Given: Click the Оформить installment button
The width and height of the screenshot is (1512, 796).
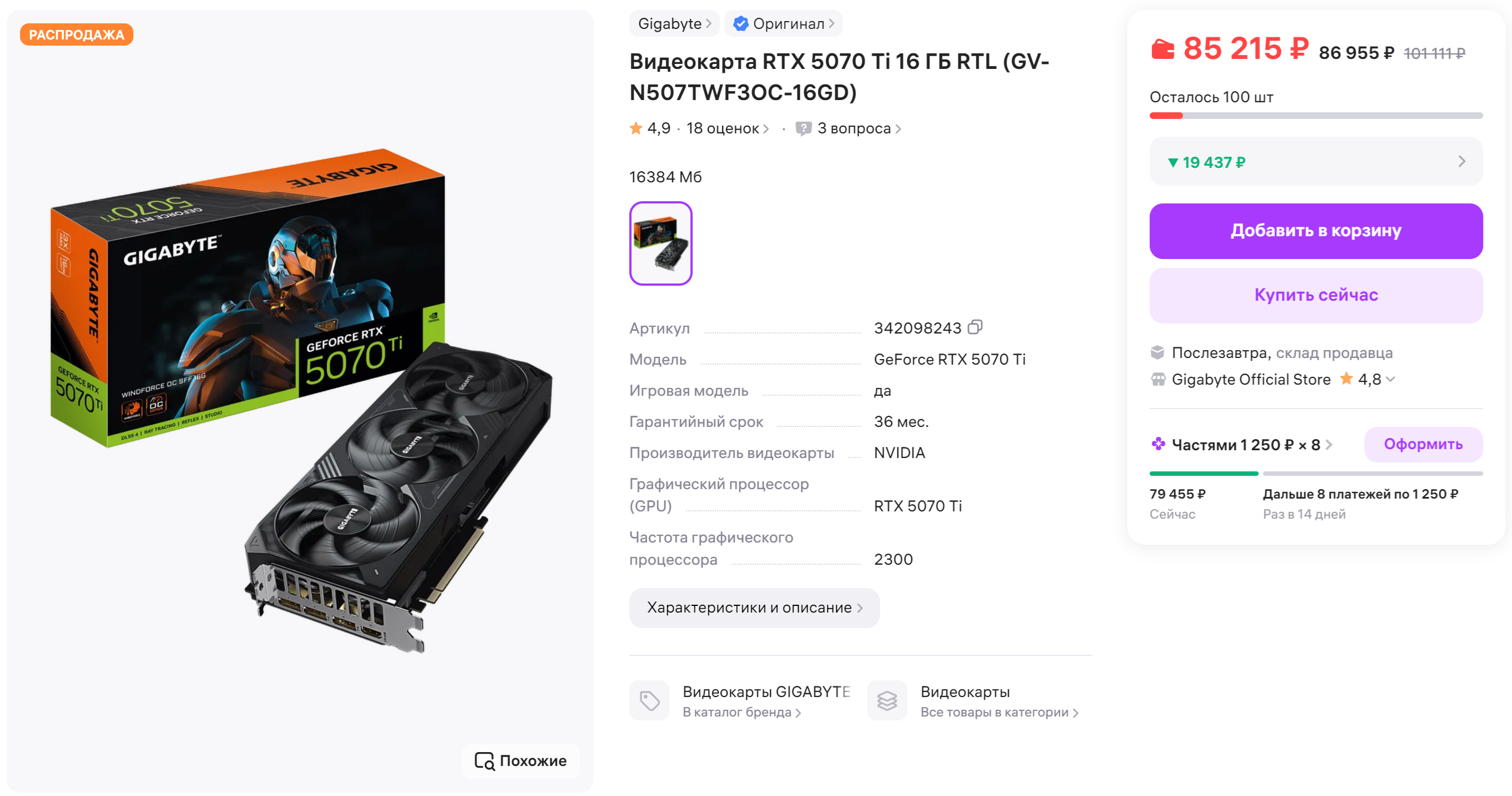Looking at the screenshot, I should (x=1423, y=444).
